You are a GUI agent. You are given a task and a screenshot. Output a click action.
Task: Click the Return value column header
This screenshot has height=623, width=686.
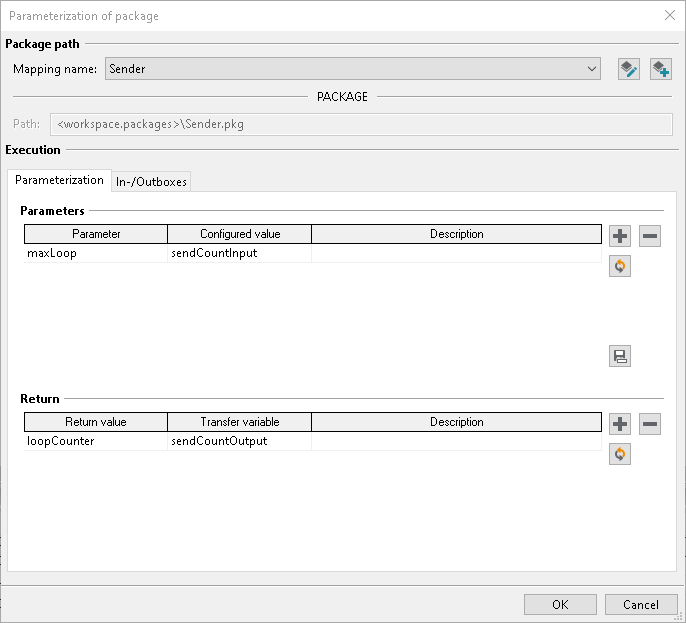click(96, 422)
